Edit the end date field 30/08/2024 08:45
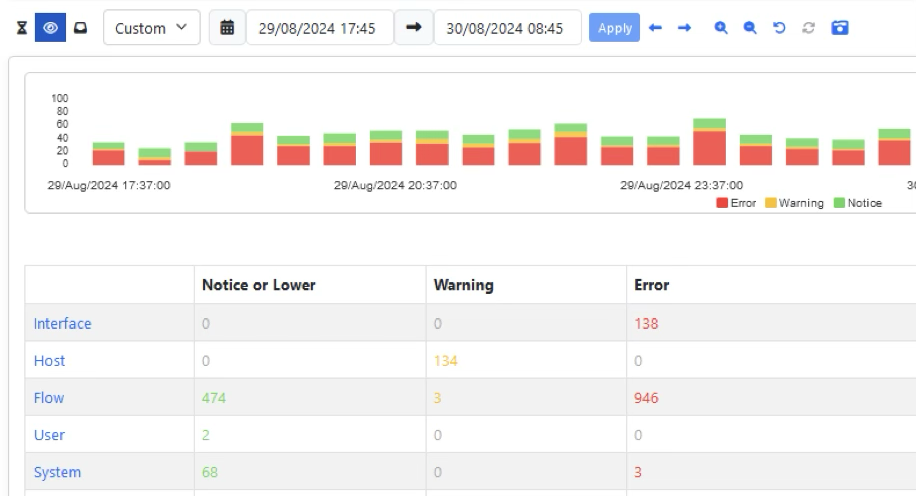The width and height of the screenshot is (916, 496). tap(508, 27)
